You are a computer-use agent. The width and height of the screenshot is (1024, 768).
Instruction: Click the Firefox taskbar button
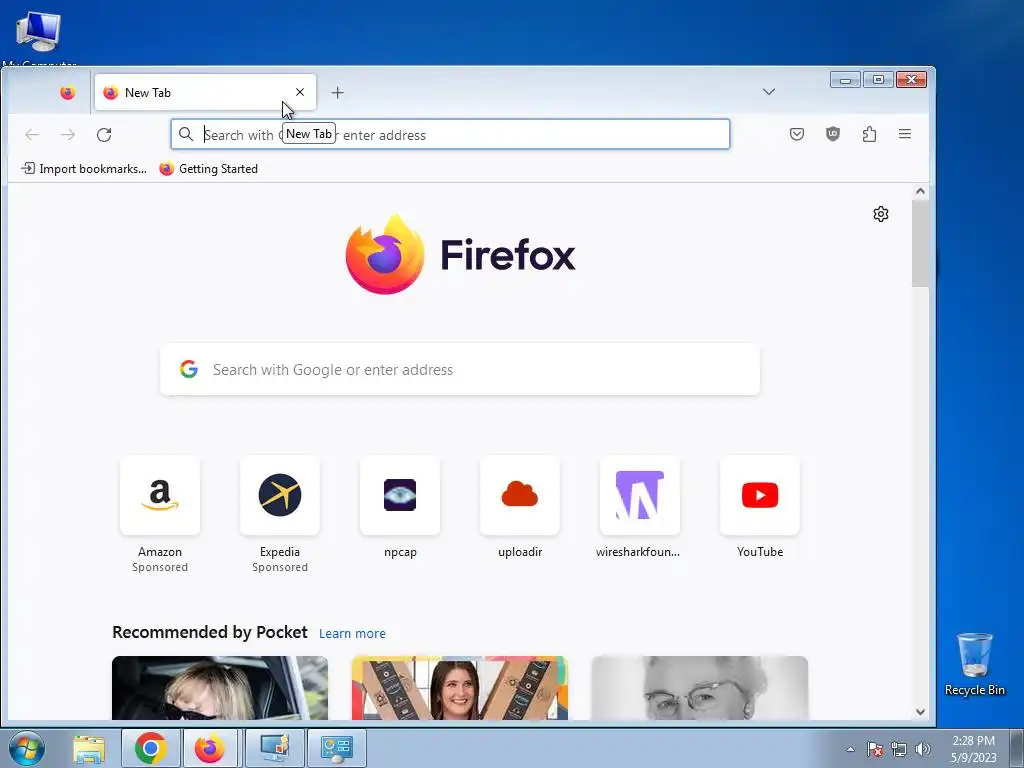click(209, 748)
